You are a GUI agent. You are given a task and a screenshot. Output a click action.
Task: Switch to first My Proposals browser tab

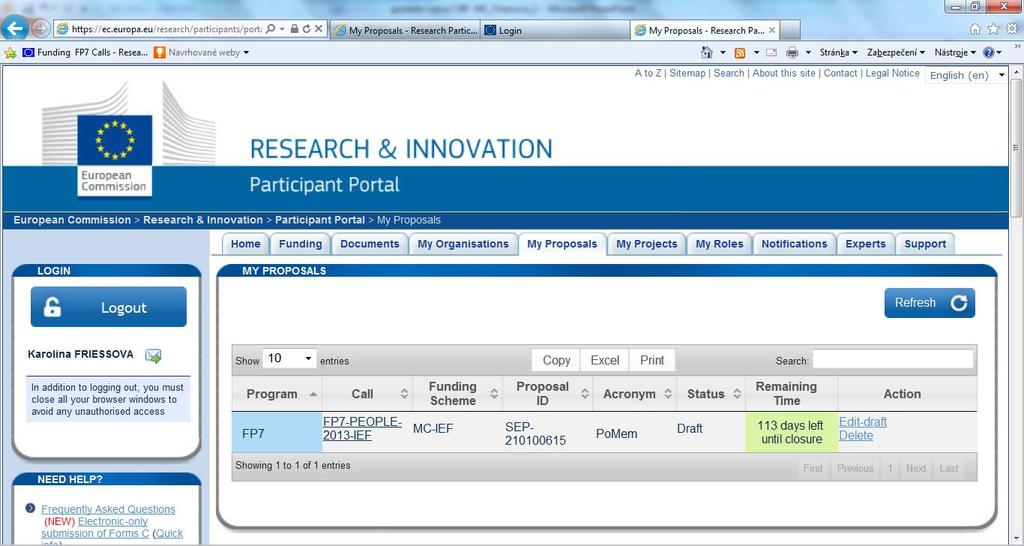(406, 30)
